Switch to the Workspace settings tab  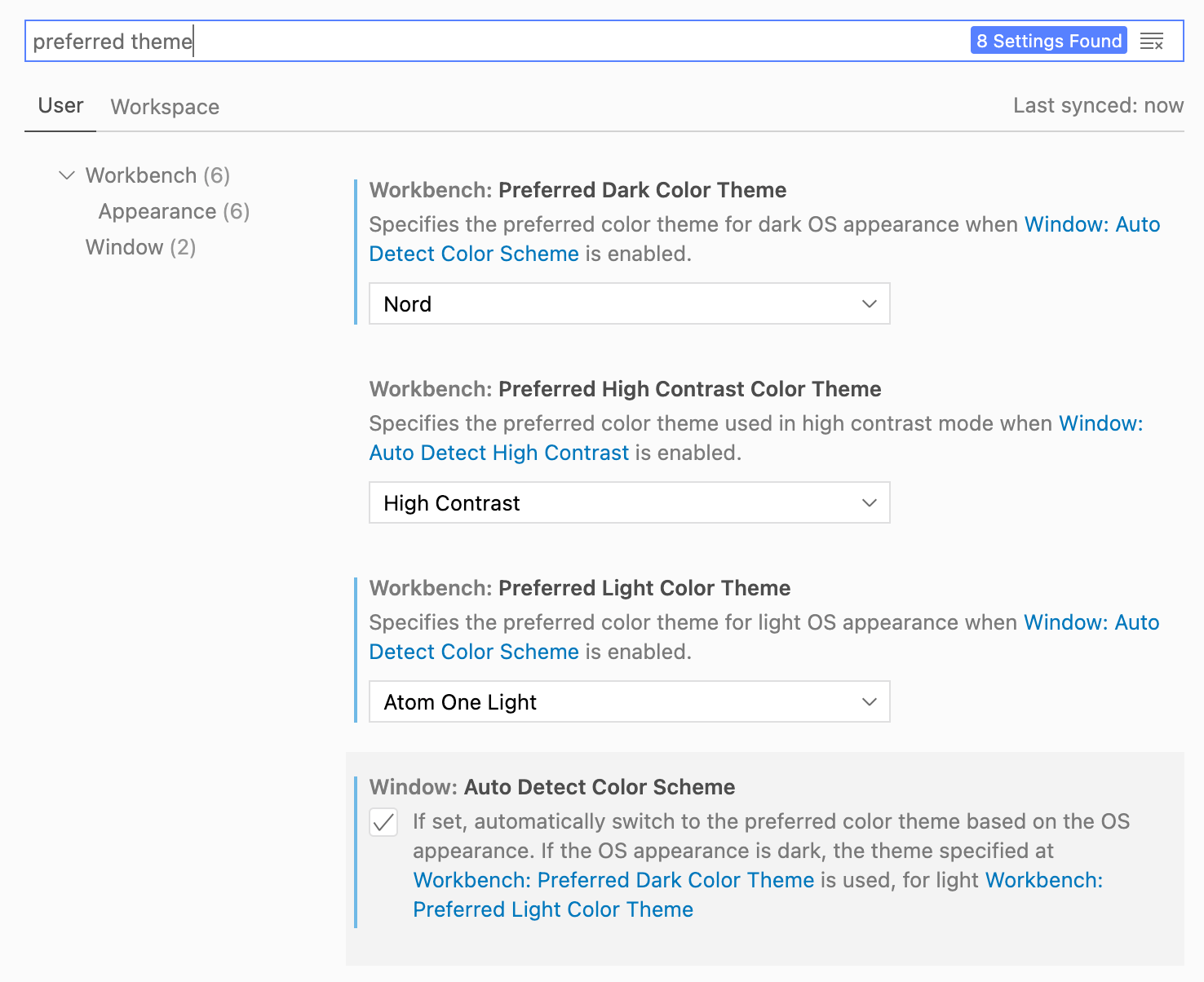click(x=165, y=107)
